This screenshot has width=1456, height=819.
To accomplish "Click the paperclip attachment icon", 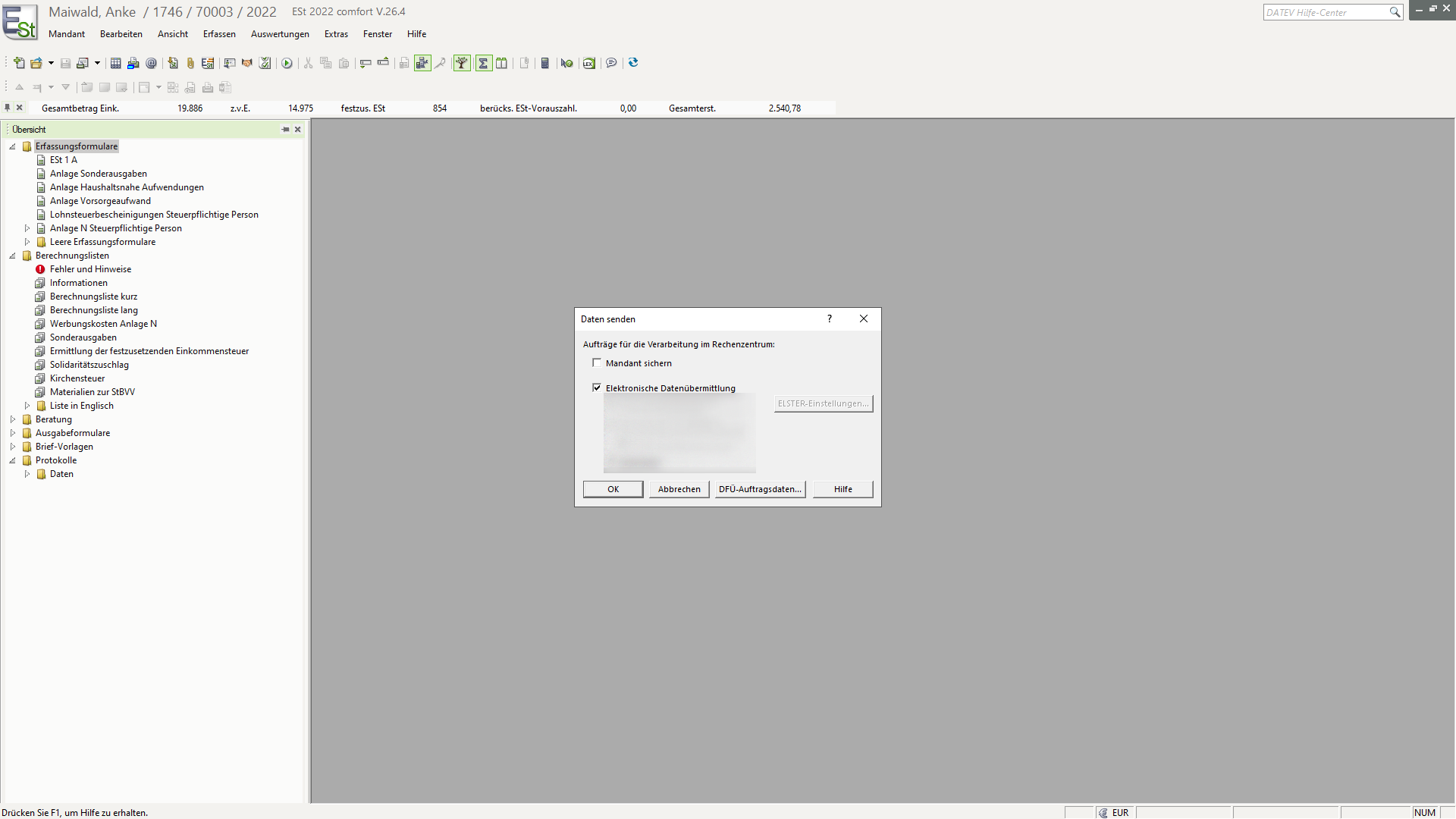I will [190, 63].
